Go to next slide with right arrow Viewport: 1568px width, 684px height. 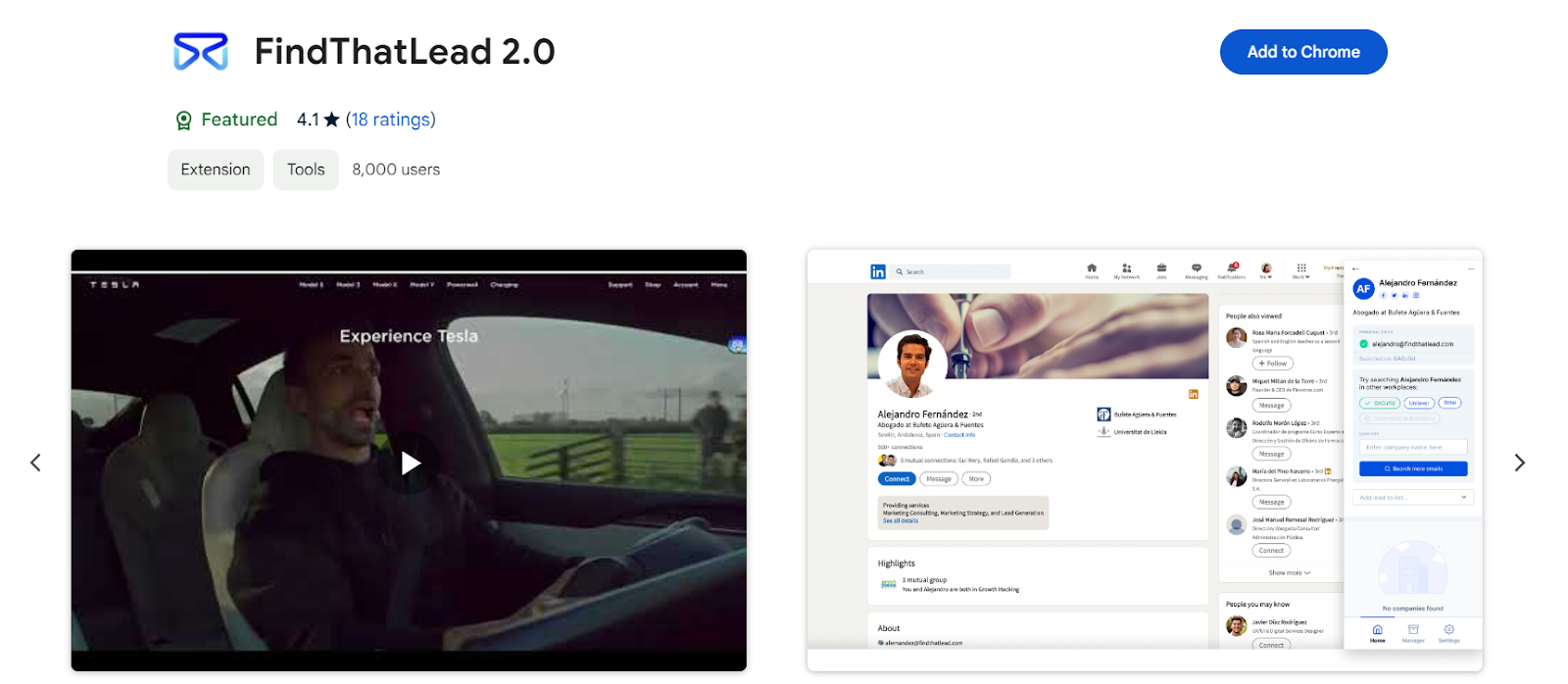[1520, 463]
